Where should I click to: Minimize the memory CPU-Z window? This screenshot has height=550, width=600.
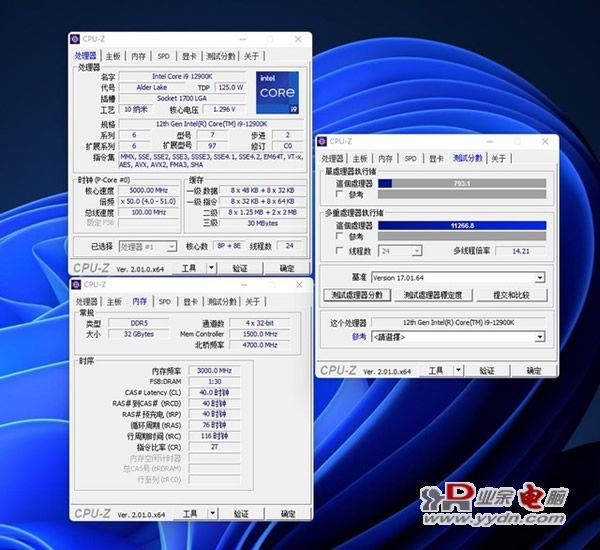coord(244,284)
